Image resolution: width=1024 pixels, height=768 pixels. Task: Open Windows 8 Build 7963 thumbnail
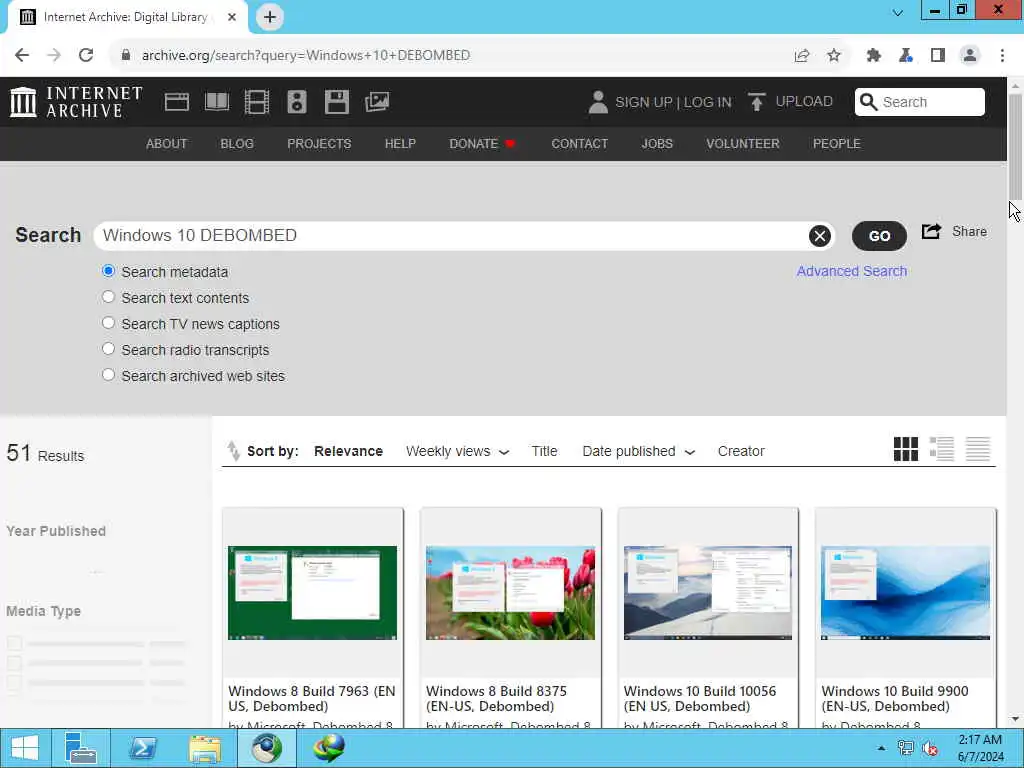point(312,592)
